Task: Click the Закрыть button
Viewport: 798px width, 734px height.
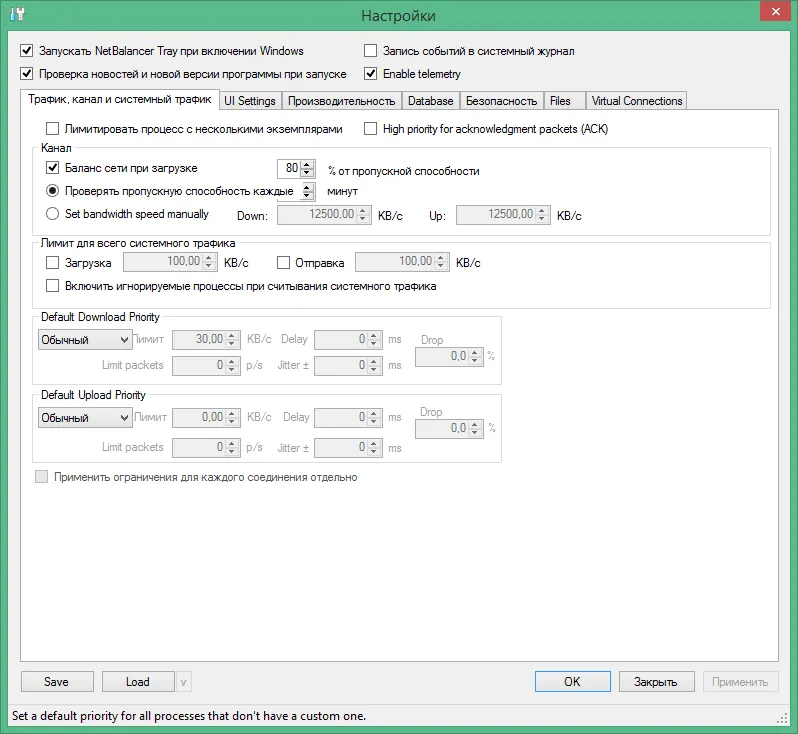Action: click(x=657, y=682)
